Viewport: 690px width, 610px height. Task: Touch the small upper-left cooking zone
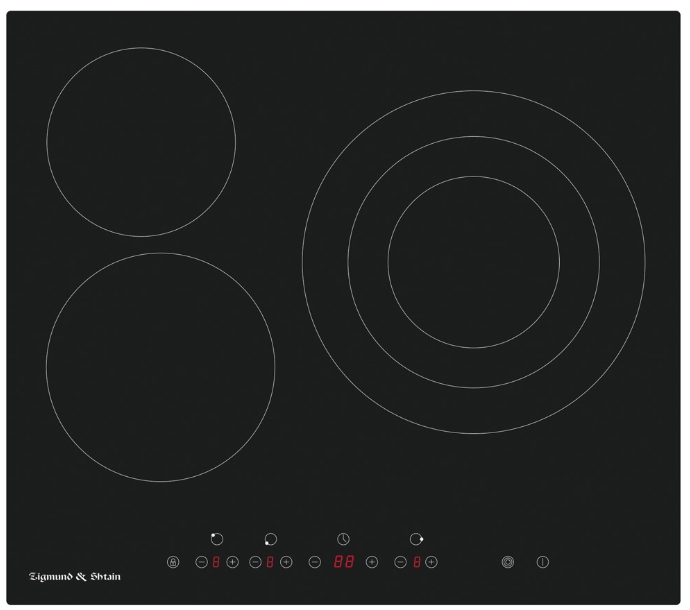point(141,141)
